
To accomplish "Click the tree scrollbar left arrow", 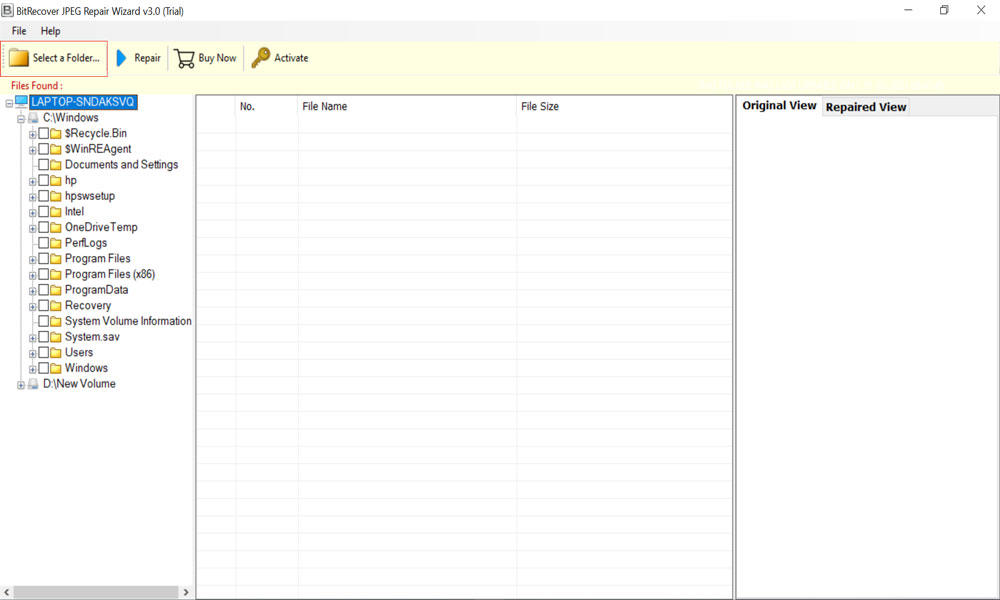I will pos(6,592).
